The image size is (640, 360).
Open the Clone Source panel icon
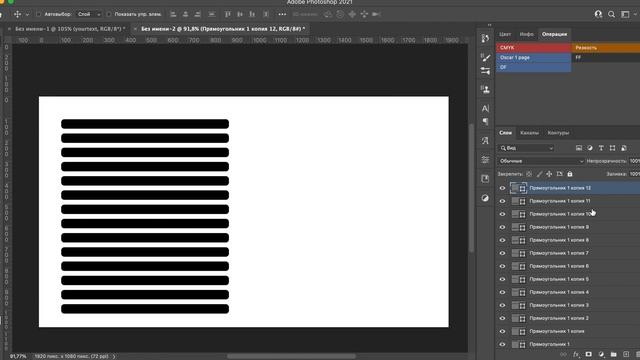[485, 89]
